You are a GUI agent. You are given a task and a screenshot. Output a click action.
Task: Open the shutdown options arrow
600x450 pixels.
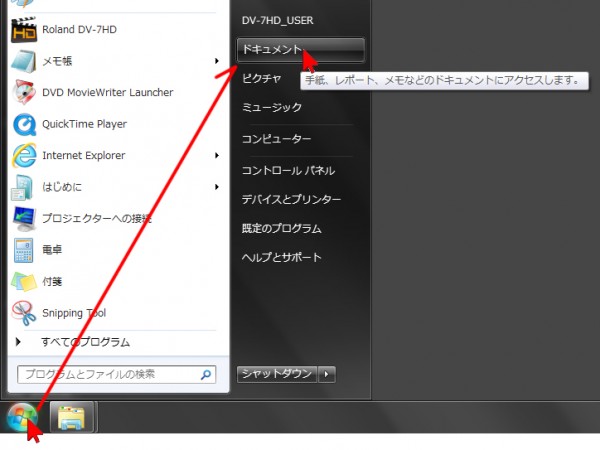pos(326,374)
